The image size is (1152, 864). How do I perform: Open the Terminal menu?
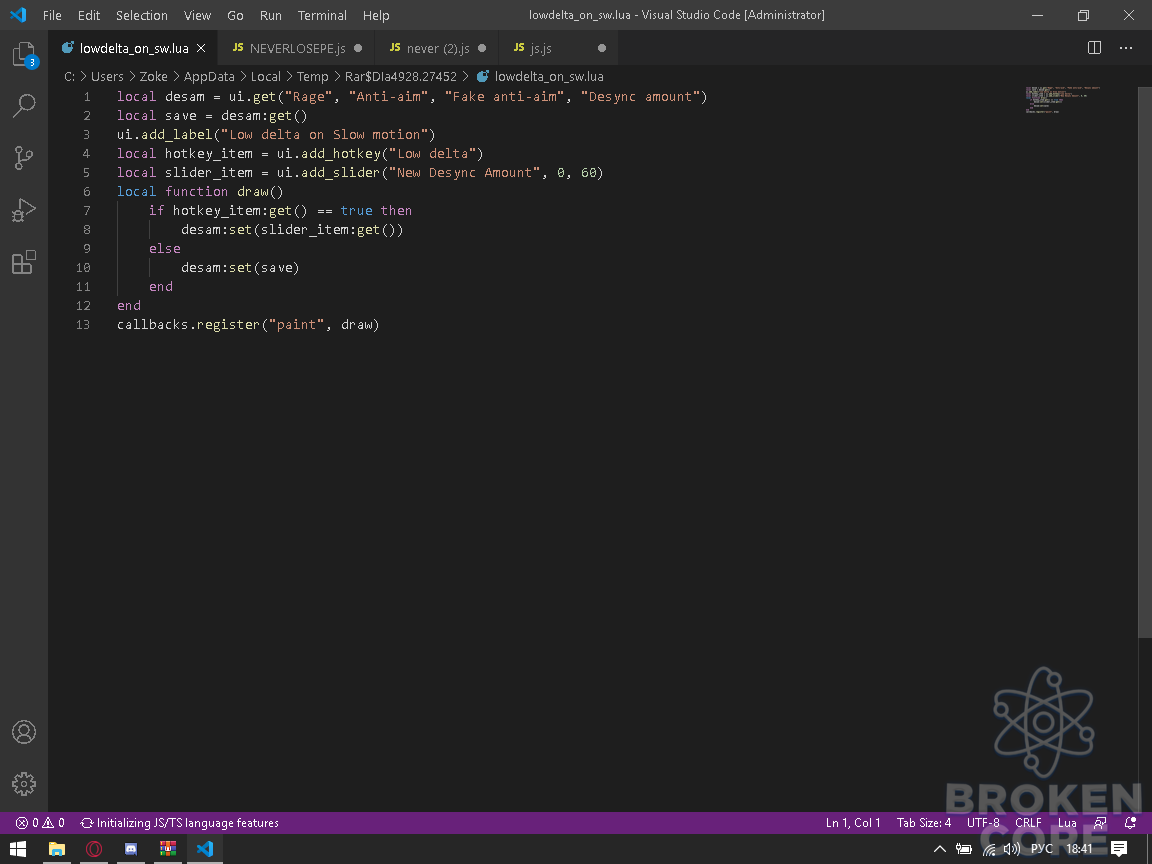click(322, 15)
